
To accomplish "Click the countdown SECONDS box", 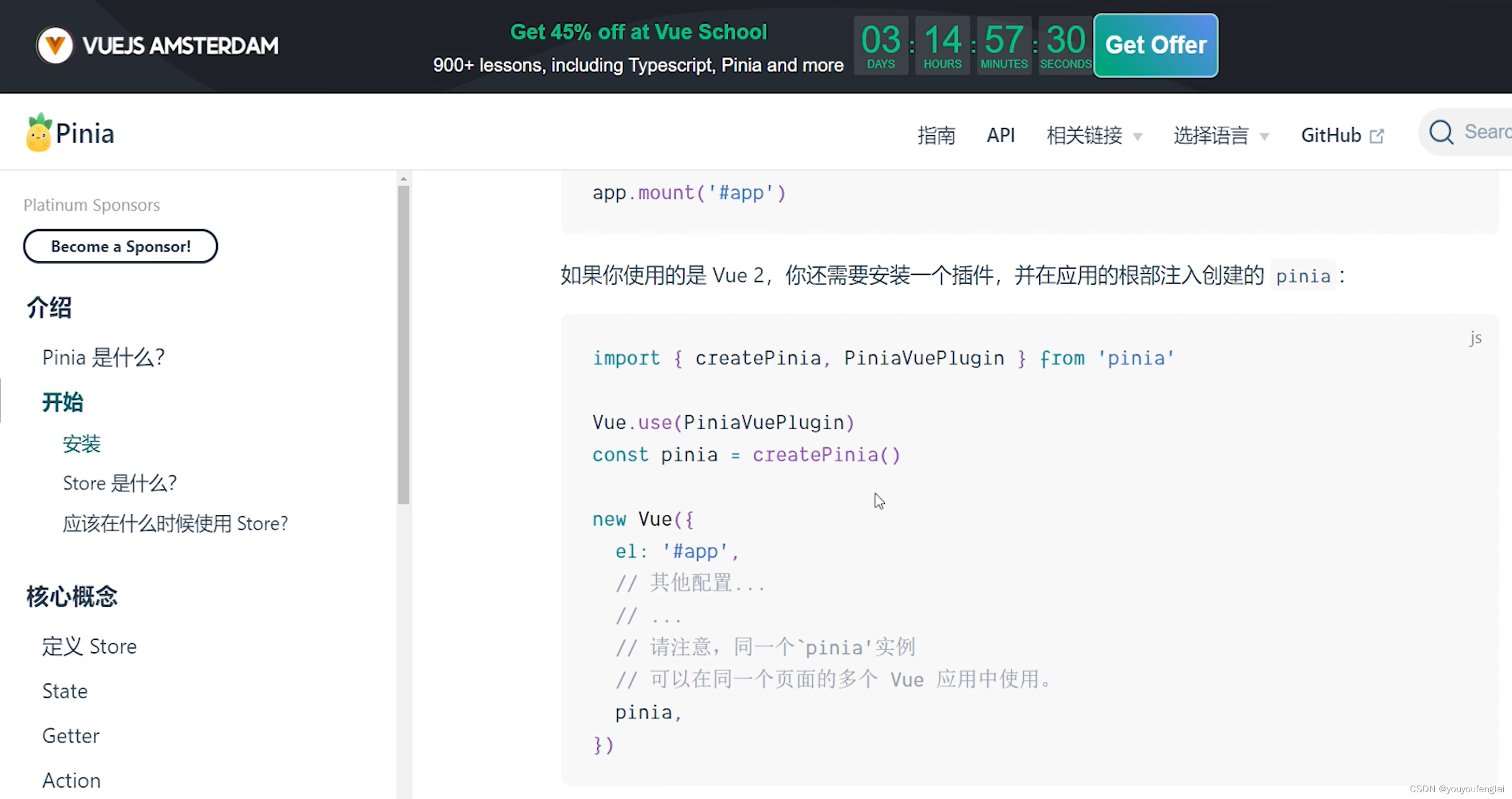I will pos(1065,45).
